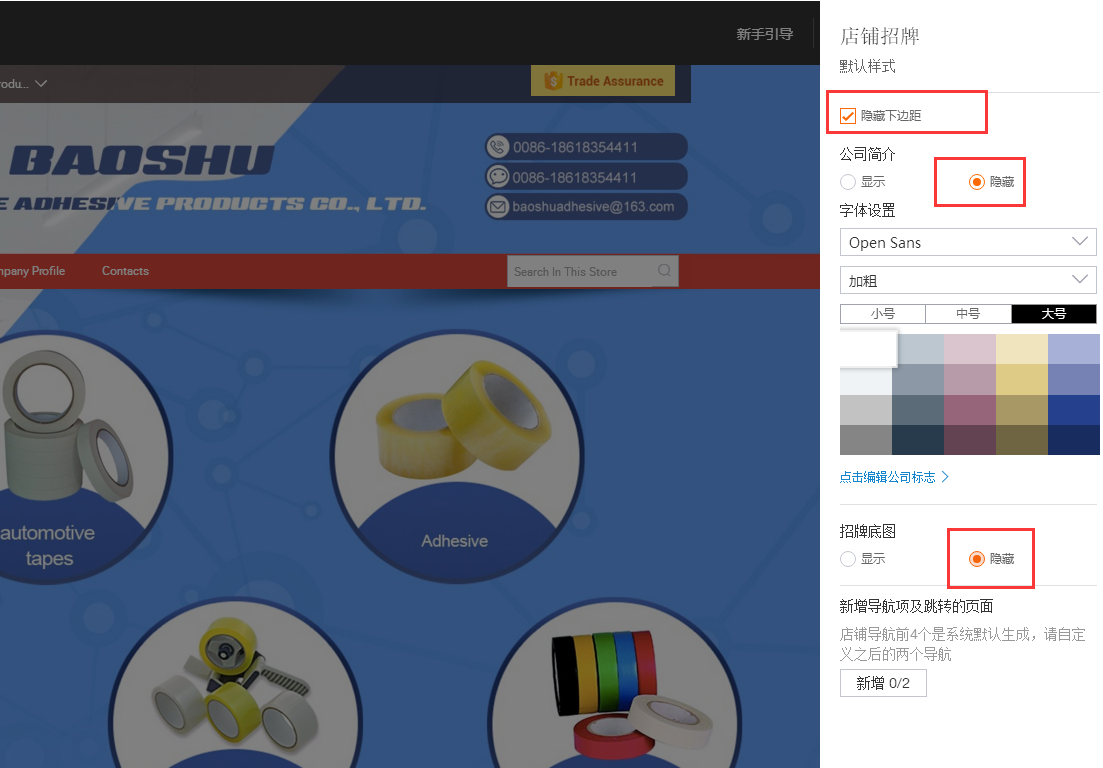
Task: Click the 新增导航项及跳转的页面 heading
Action: pyautogui.click(x=916, y=606)
